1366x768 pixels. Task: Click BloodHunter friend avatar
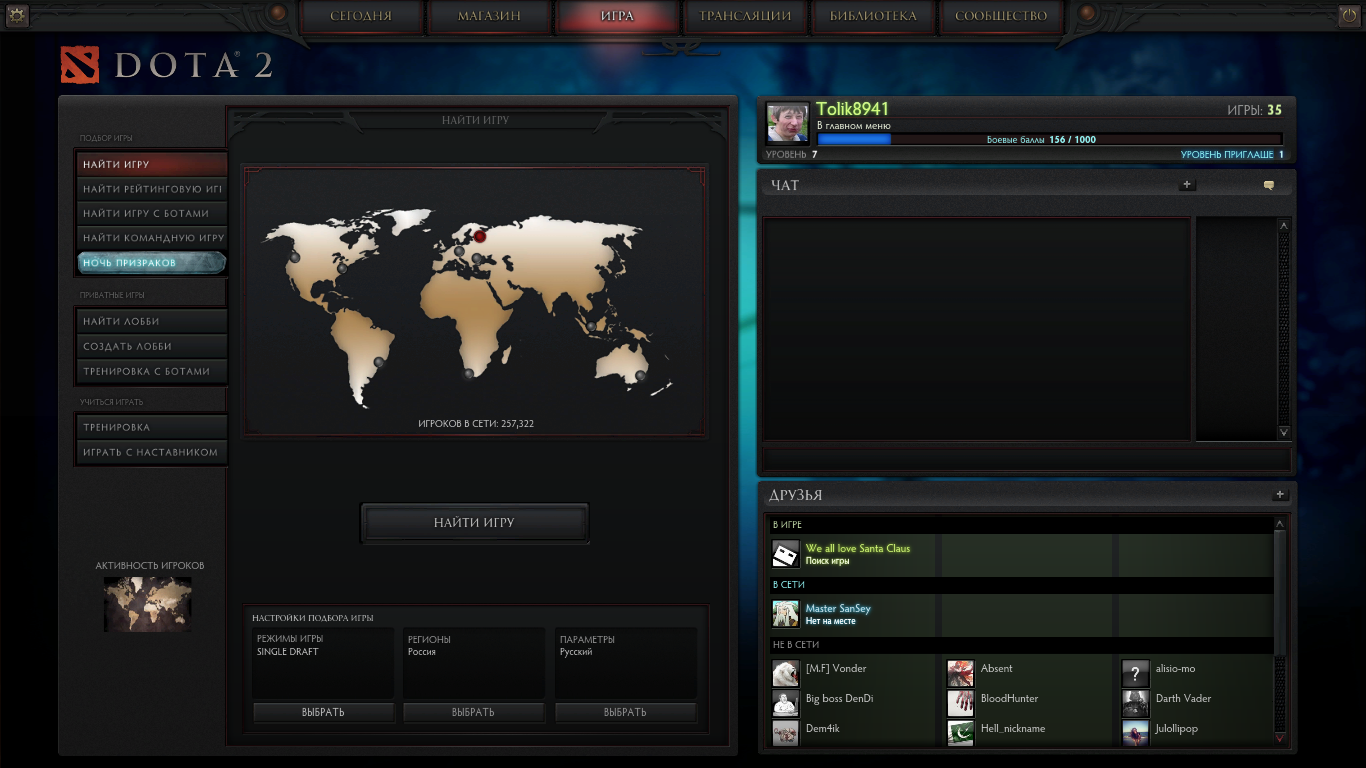[961, 704]
